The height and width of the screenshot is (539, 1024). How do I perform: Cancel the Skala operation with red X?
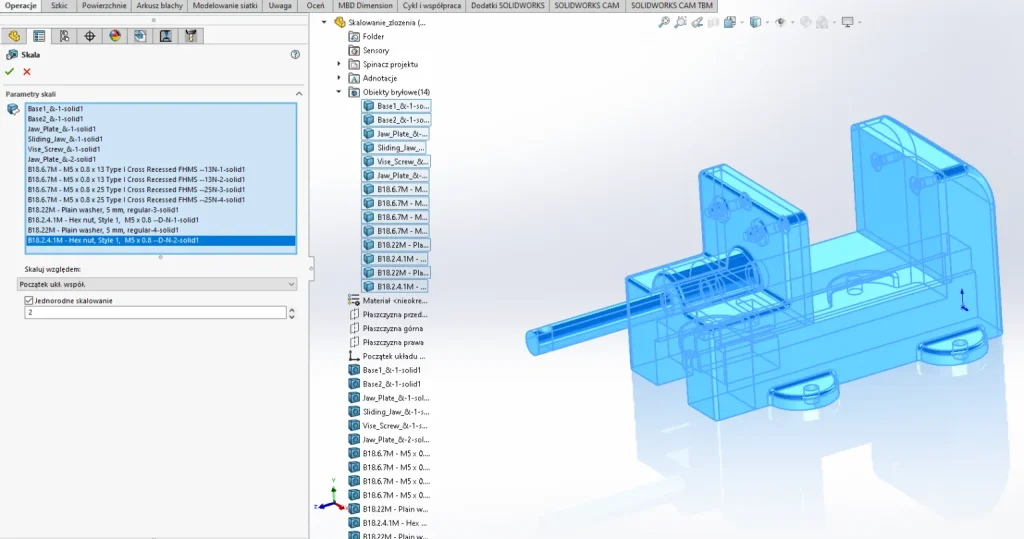[x=27, y=71]
